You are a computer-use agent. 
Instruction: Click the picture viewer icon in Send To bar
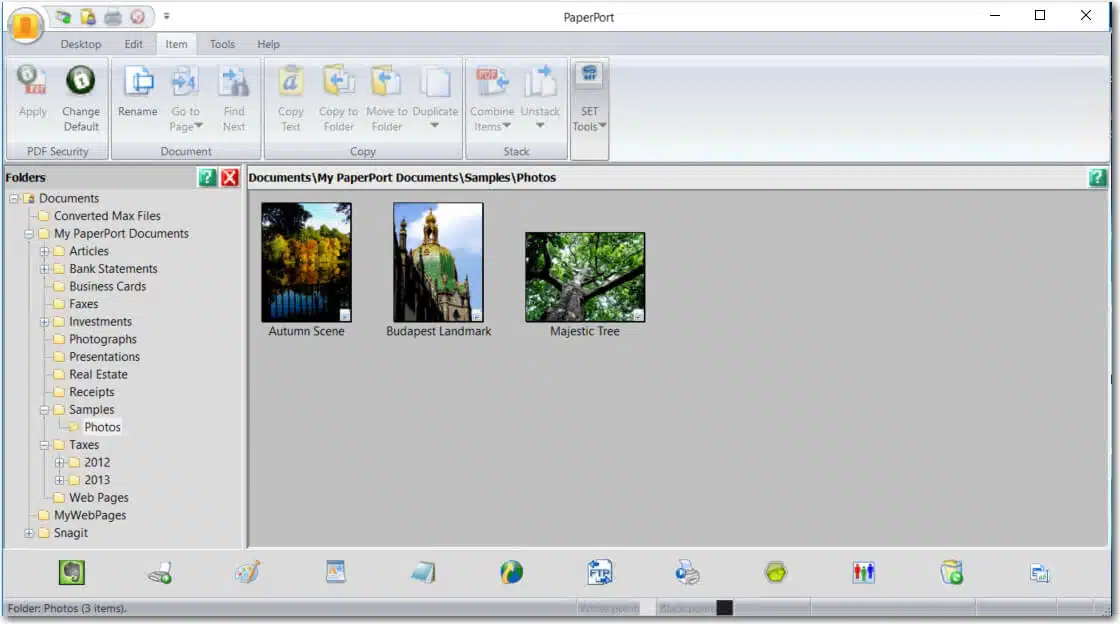335,573
